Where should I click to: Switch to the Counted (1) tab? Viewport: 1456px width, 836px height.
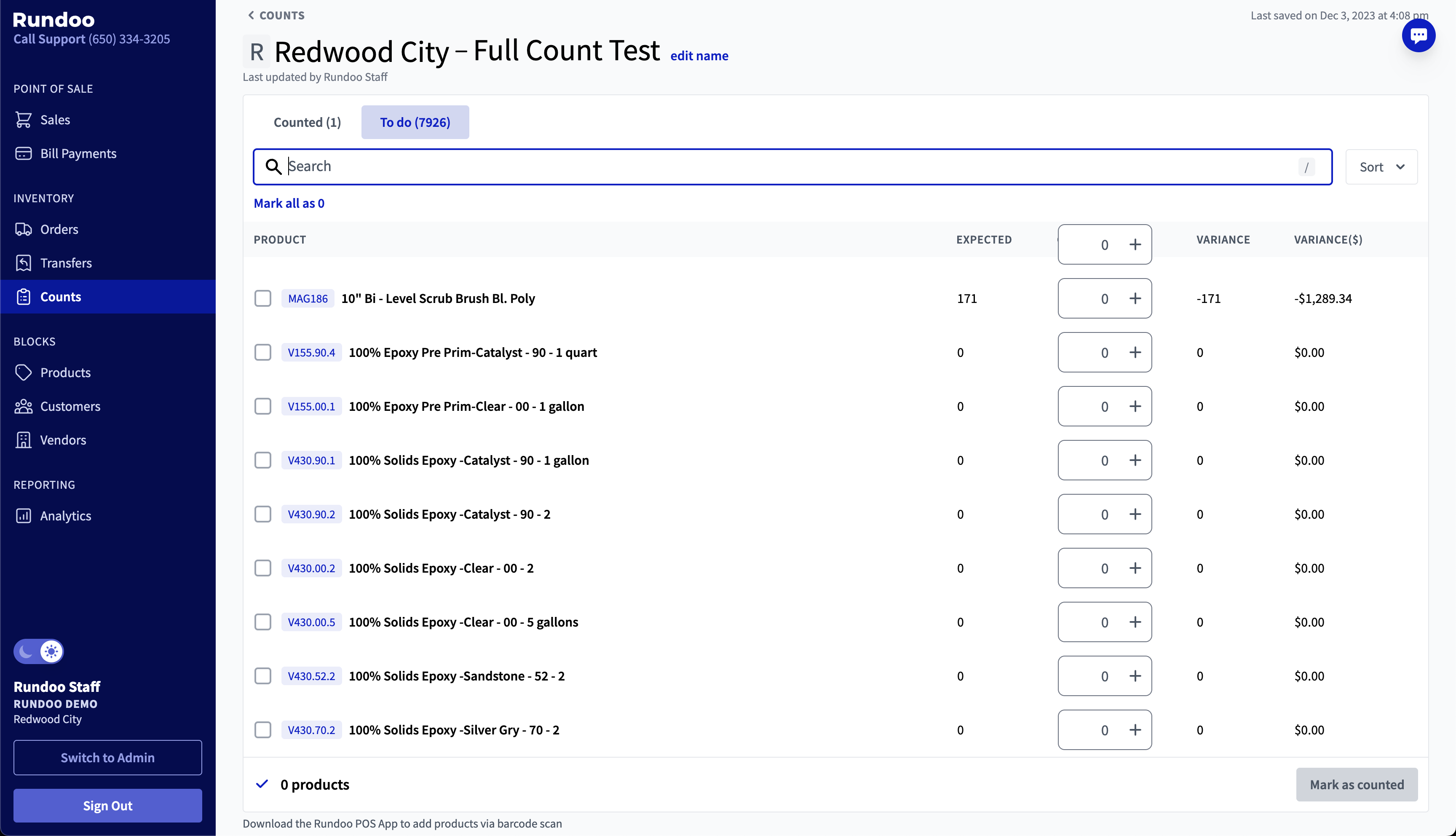coord(307,122)
